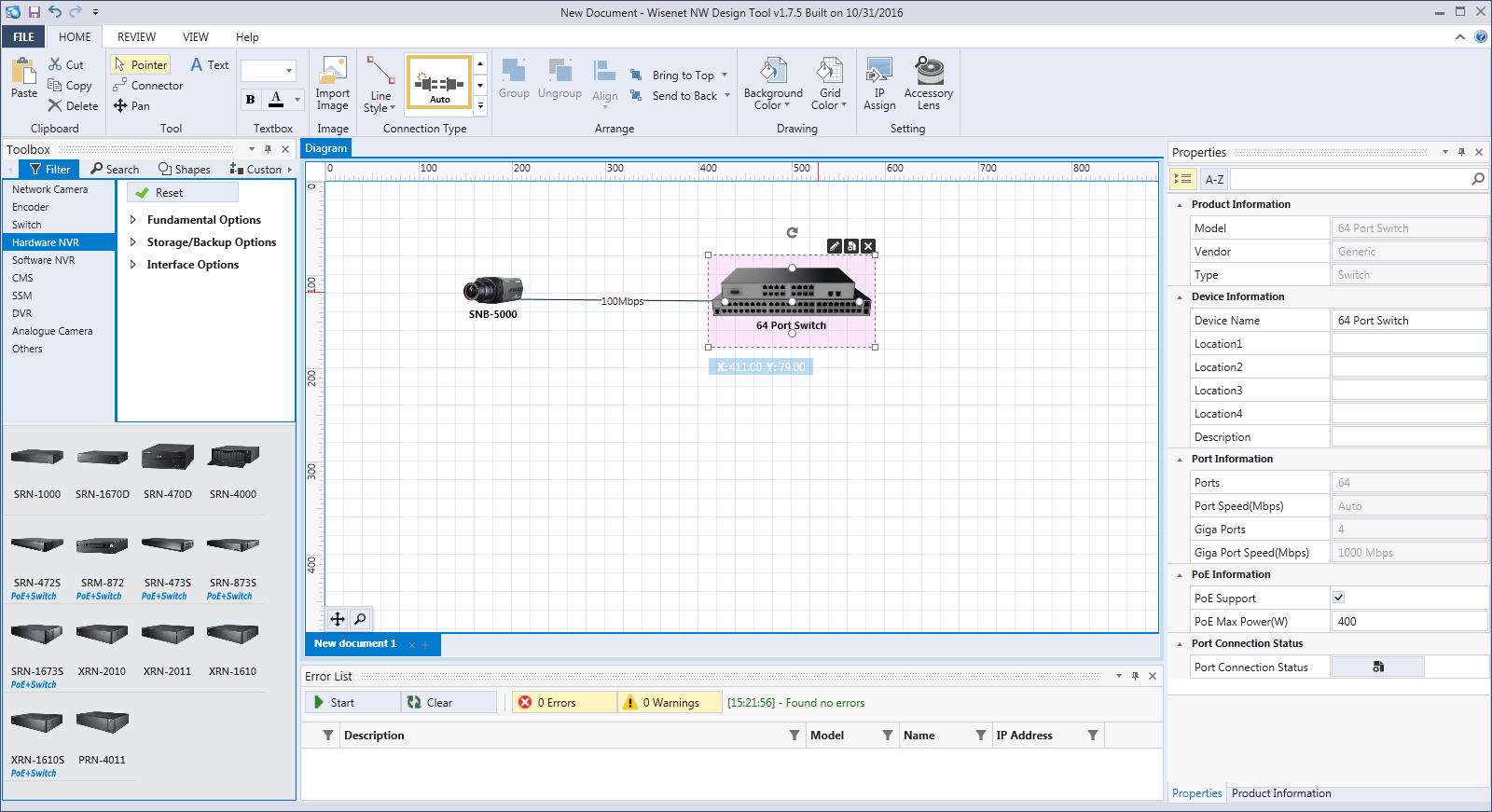Viewport: 1492px width, 812px height.
Task: Expand Fundamental Options
Action: coord(132,220)
